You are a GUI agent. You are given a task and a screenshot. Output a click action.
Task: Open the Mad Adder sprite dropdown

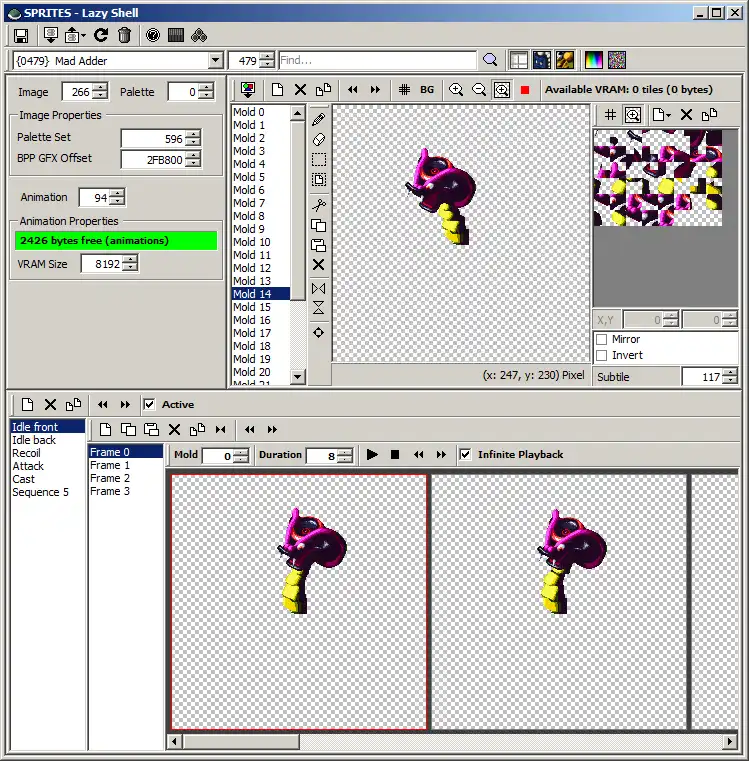tap(216, 61)
